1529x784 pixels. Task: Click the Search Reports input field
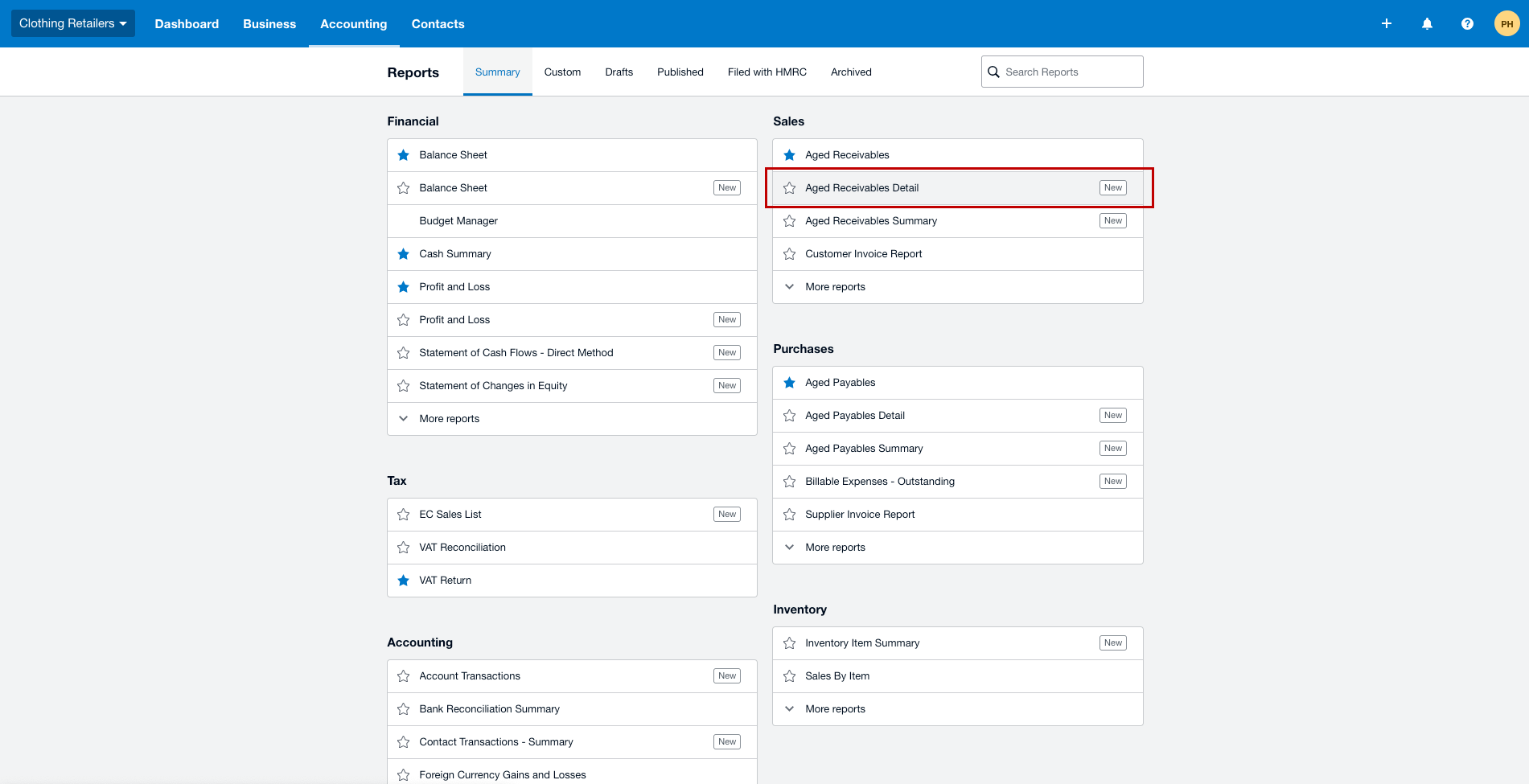pos(1062,72)
